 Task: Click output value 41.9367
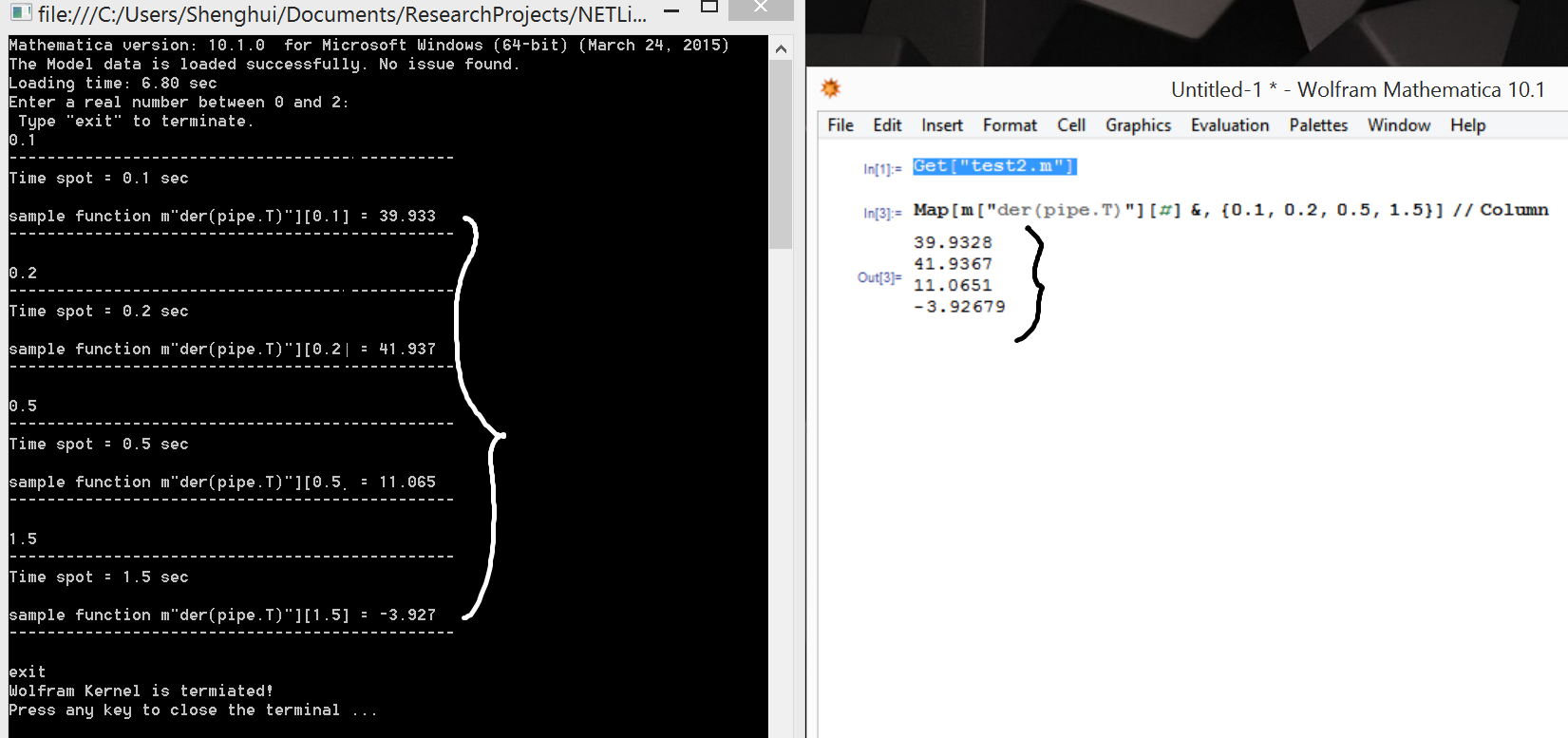[953, 264]
